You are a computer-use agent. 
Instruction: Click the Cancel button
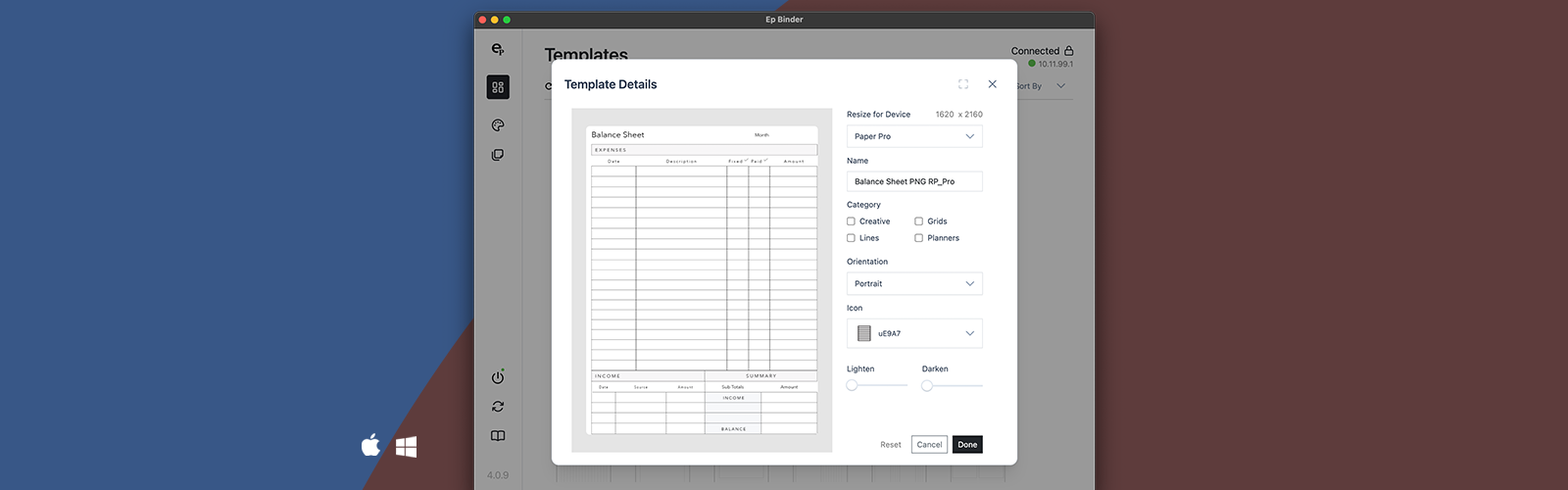pyautogui.click(x=929, y=445)
